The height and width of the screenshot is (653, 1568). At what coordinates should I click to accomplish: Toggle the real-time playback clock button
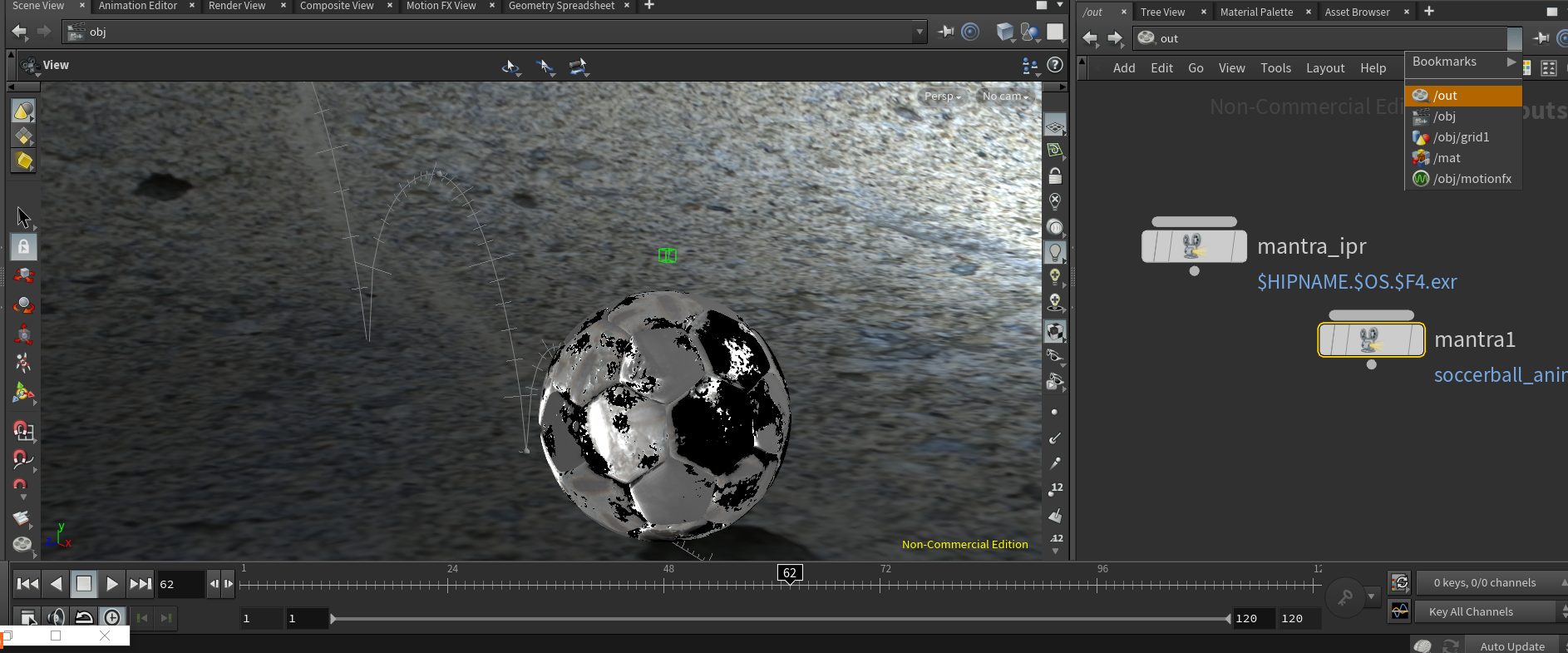pyautogui.click(x=112, y=617)
